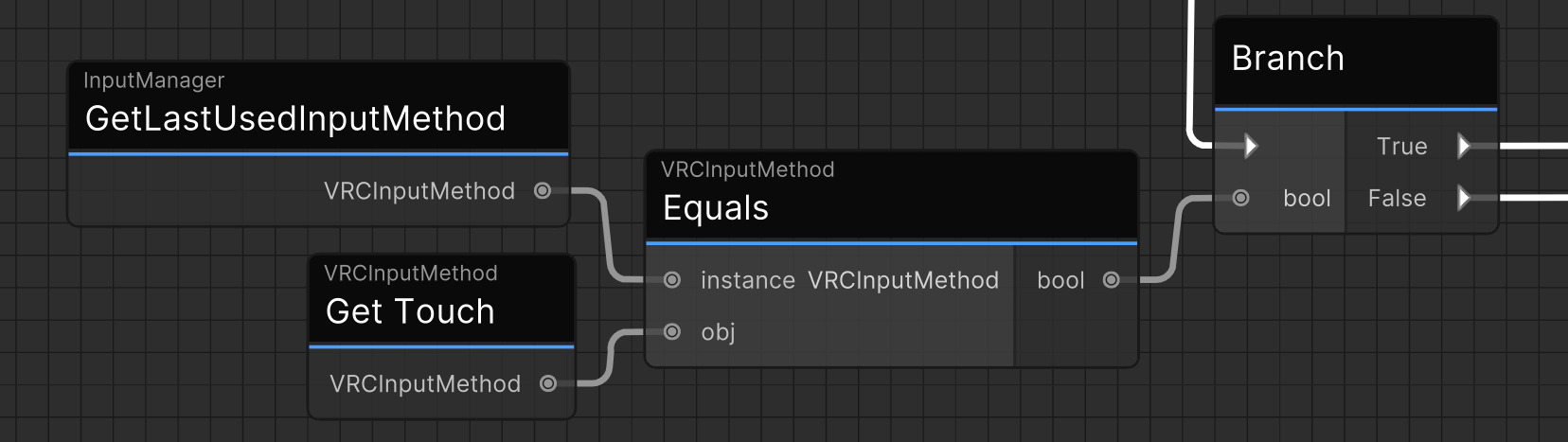The image size is (1568, 442).
Task: Click the white False flow wire leaving Branch
Action: pyautogui.click(x=1534, y=198)
